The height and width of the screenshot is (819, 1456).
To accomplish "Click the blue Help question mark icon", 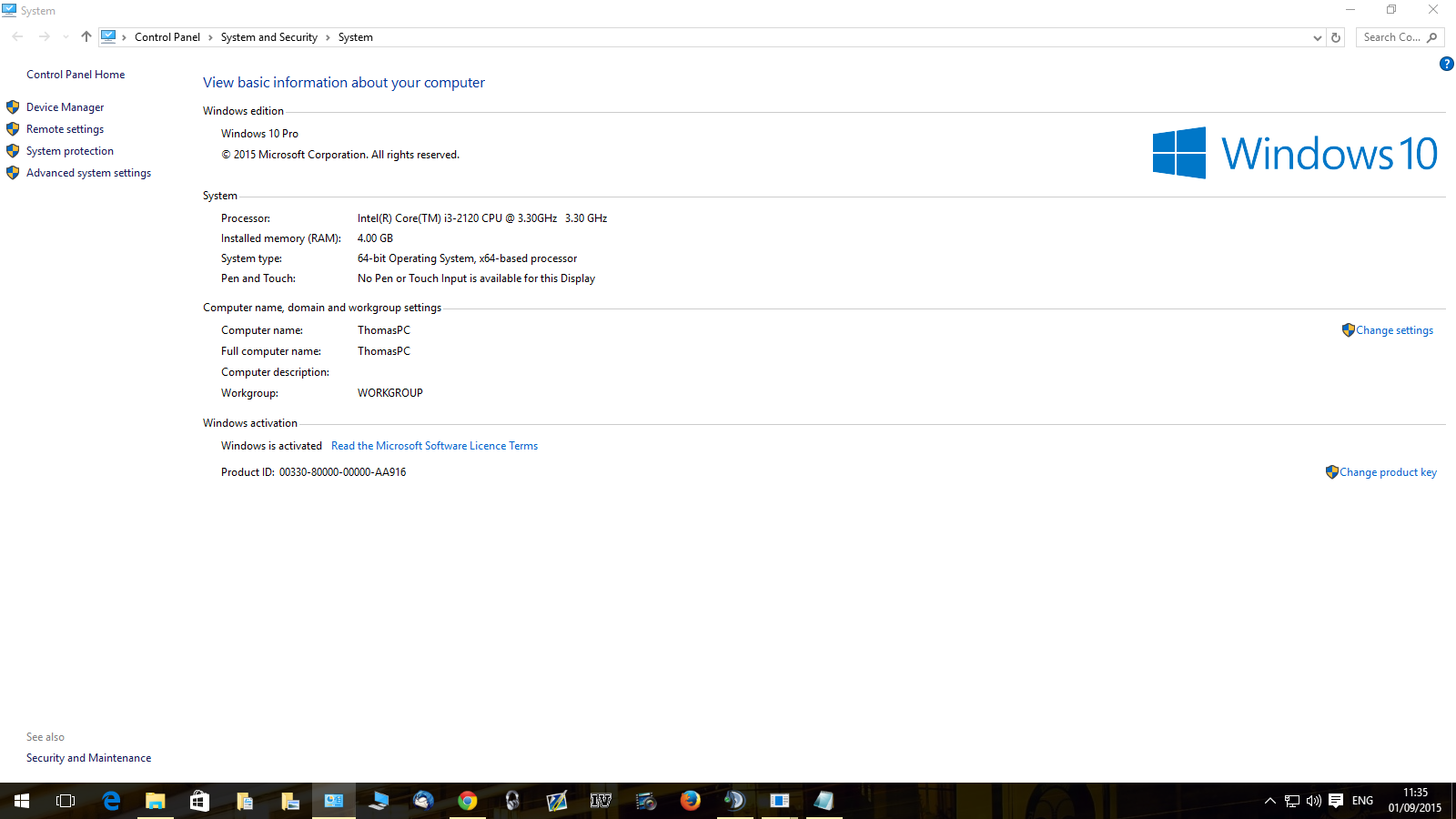I will [x=1446, y=64].
